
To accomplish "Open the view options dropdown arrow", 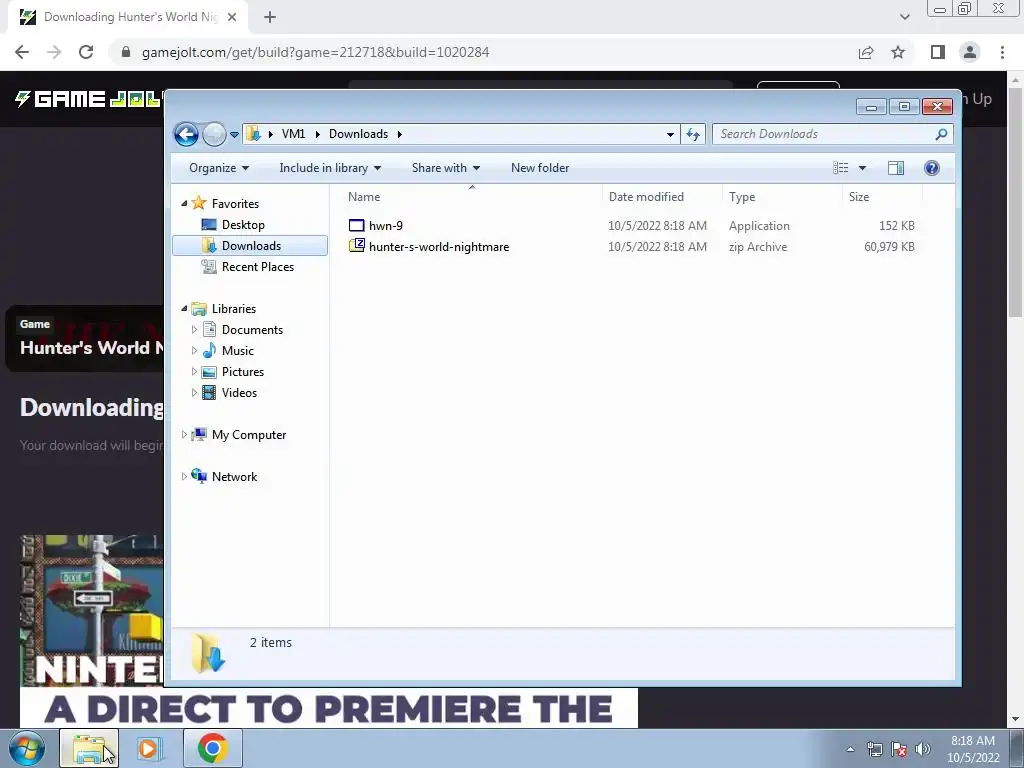I will point(862,168).
